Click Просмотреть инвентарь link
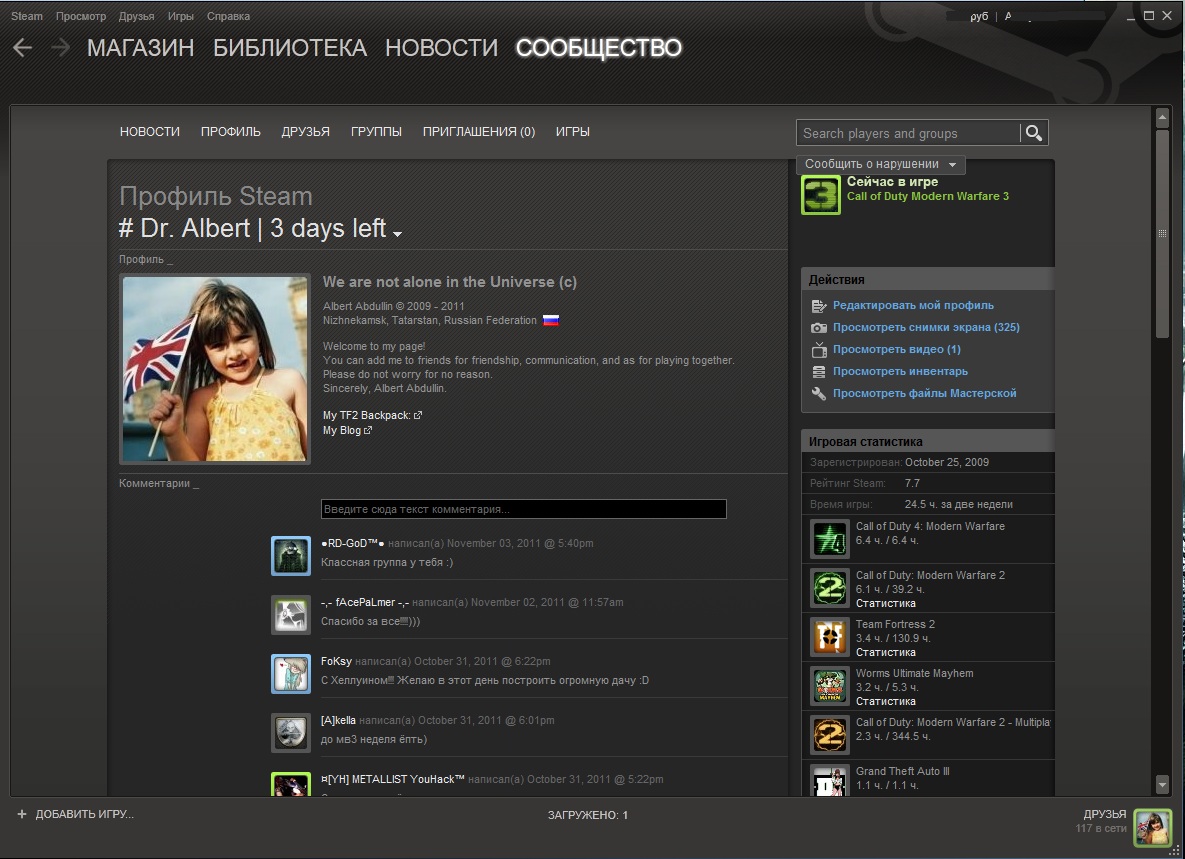 (900, 371)
